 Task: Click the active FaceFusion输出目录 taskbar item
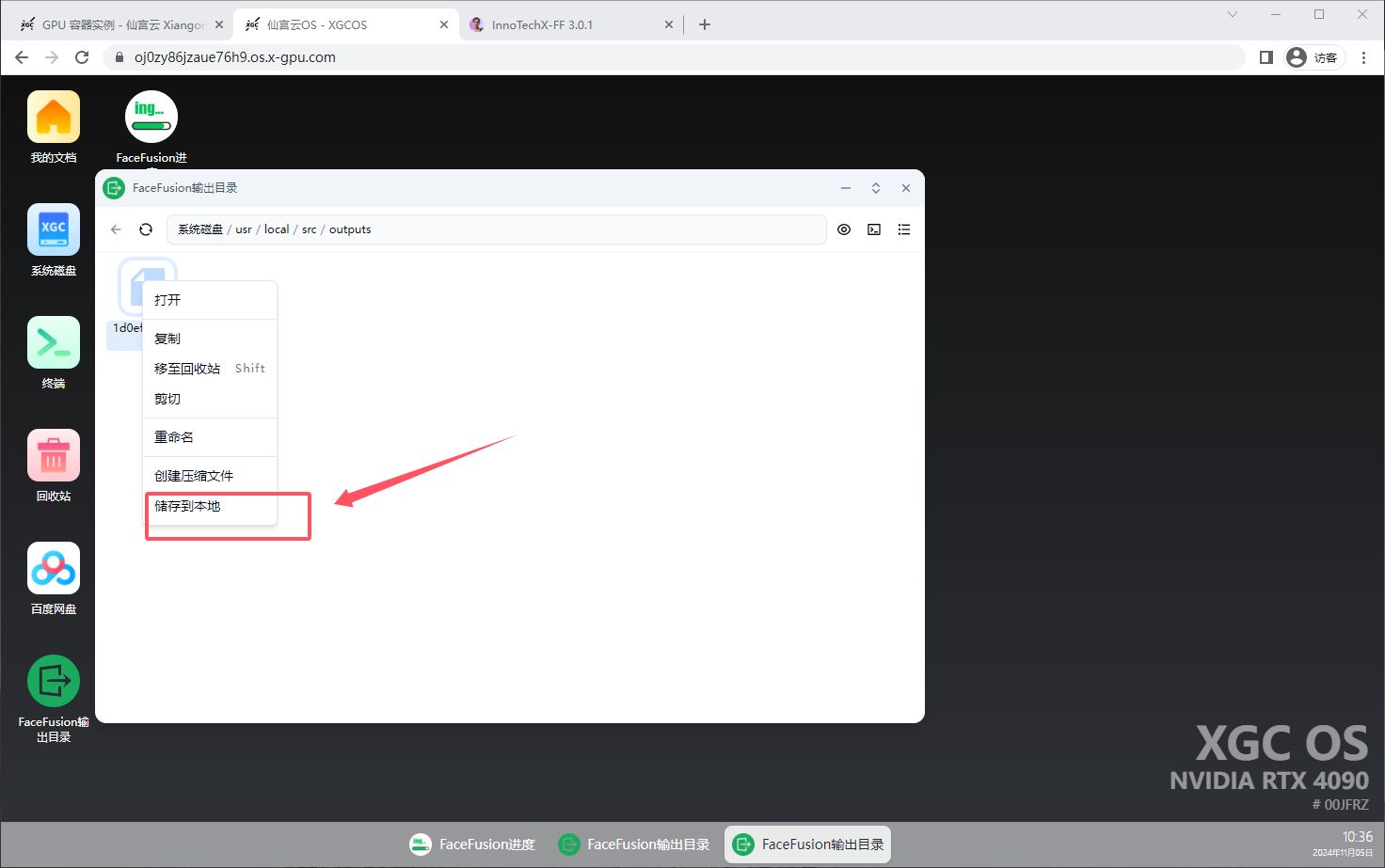pos(807,844)
